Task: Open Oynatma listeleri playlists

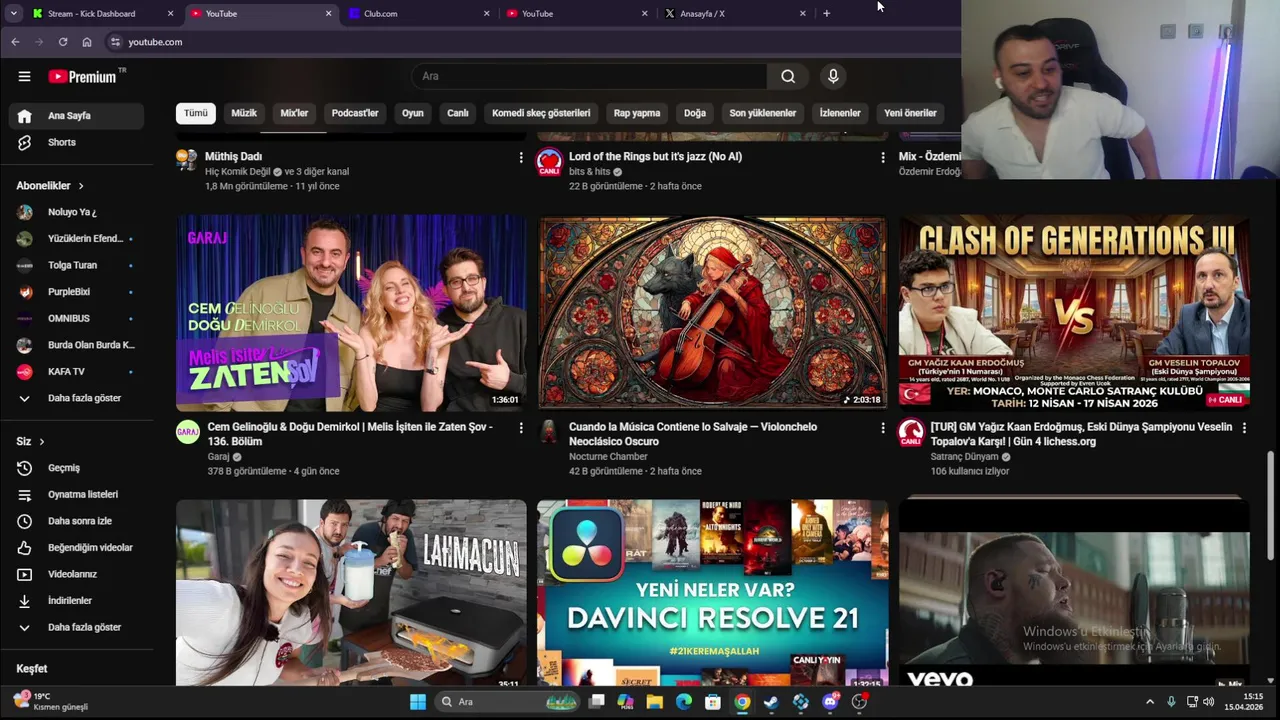Action: [76, 494]
